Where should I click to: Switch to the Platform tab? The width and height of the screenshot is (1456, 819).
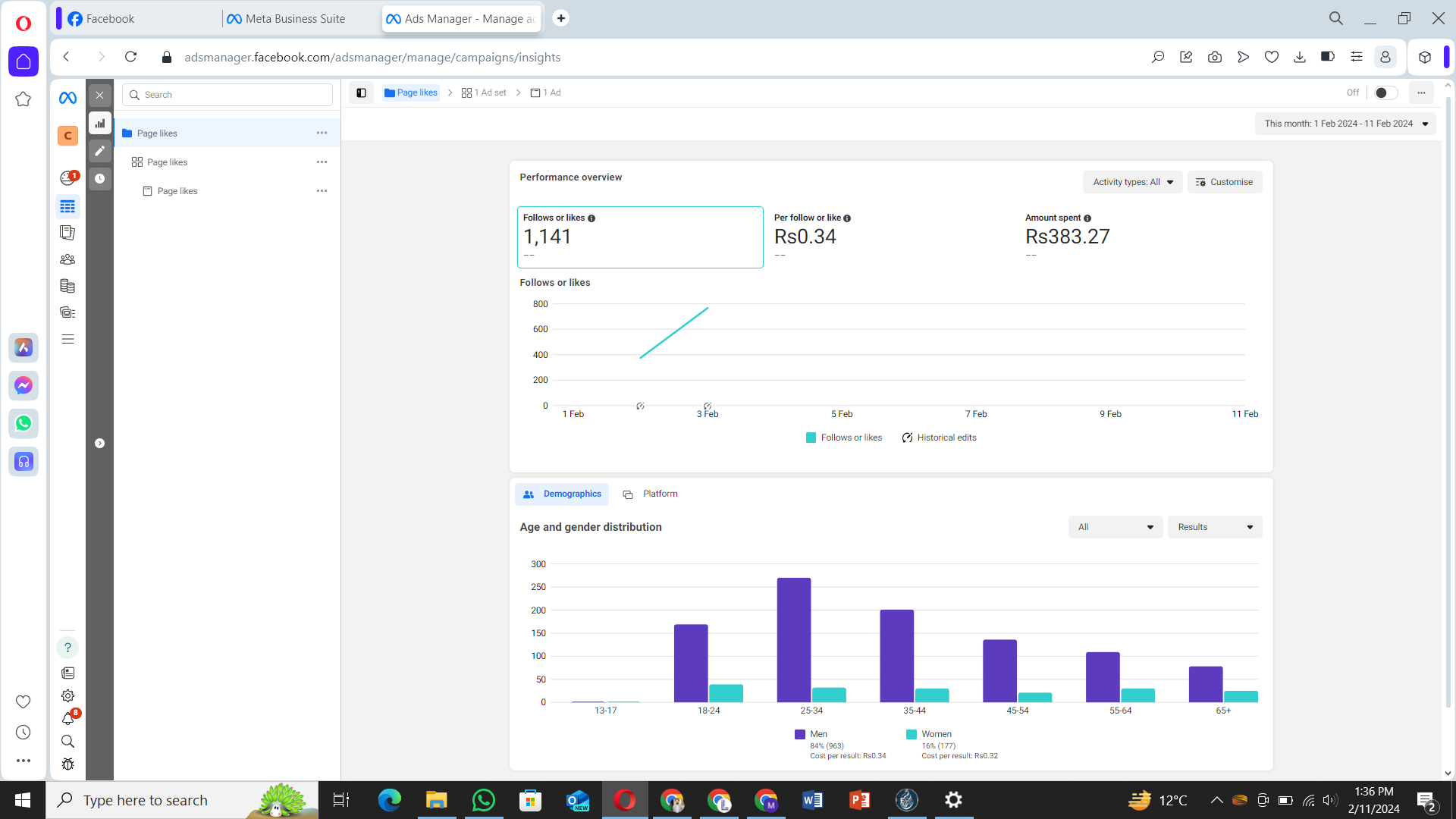(x=651, y=494)
